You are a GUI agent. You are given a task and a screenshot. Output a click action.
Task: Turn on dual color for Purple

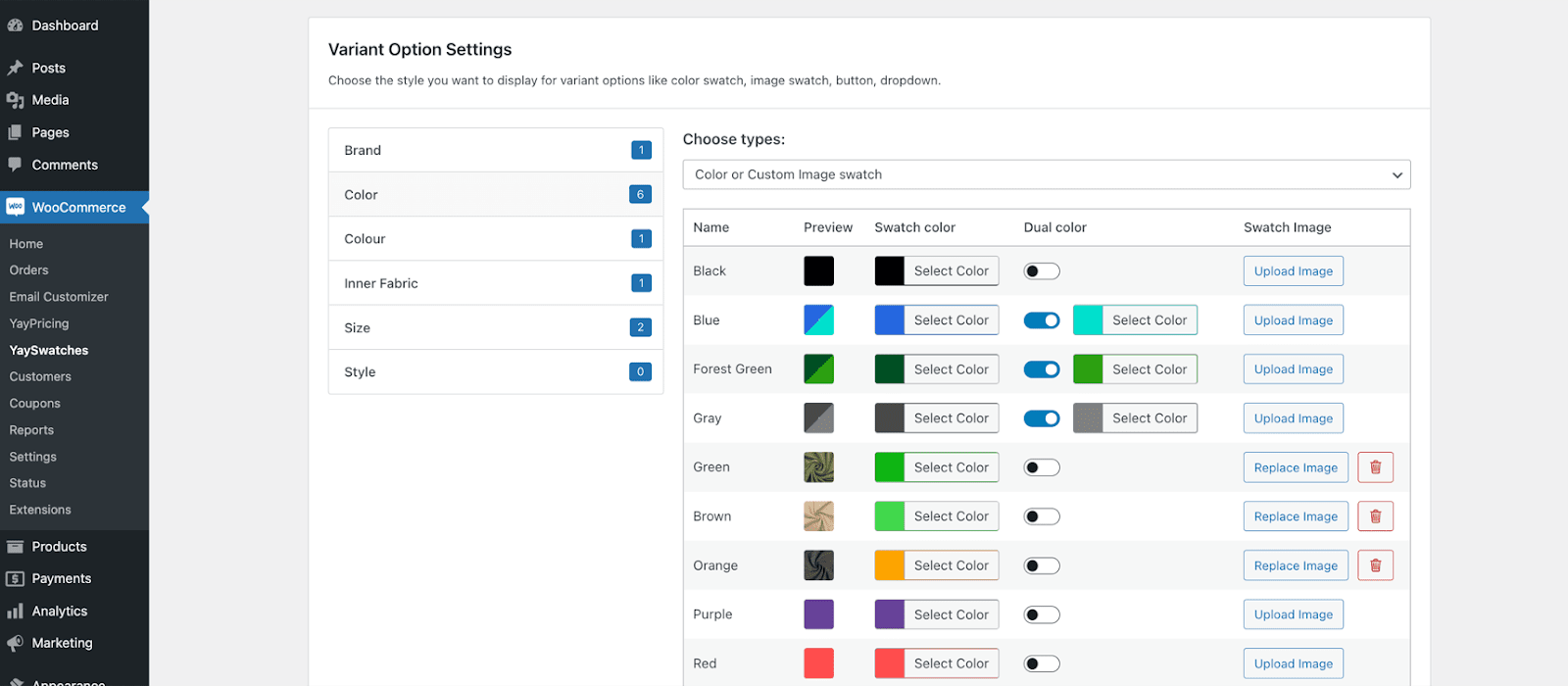[x=1042, y=614]
